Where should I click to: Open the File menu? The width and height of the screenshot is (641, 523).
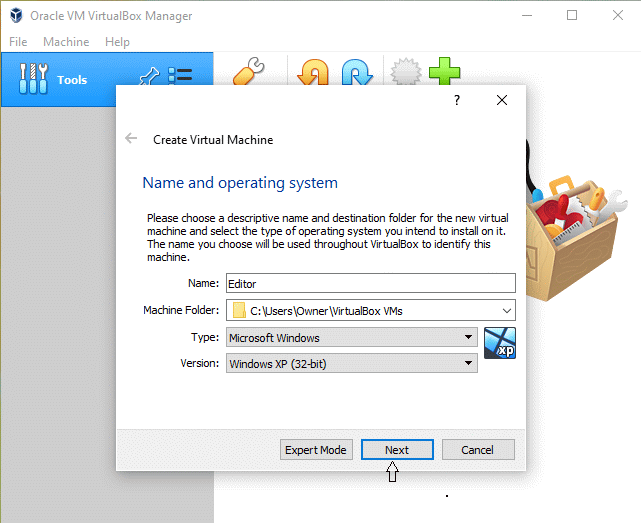point(19,42)
